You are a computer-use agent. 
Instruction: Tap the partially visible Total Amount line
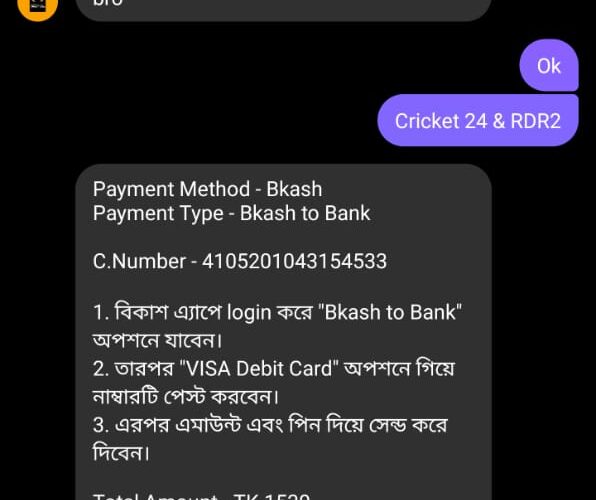(201, 496)
